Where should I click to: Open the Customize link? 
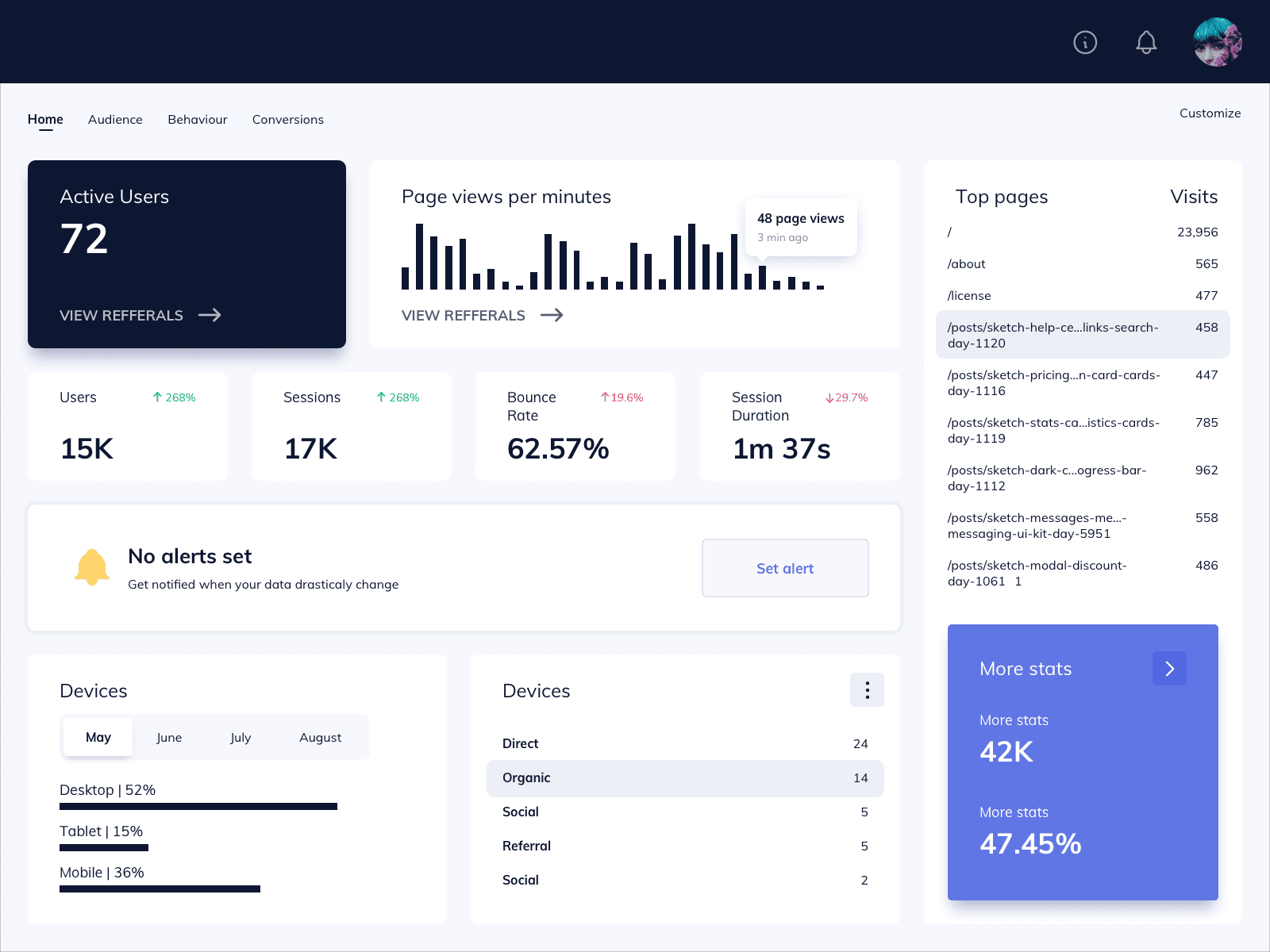pyautogui.click(x=1209, y=113)
